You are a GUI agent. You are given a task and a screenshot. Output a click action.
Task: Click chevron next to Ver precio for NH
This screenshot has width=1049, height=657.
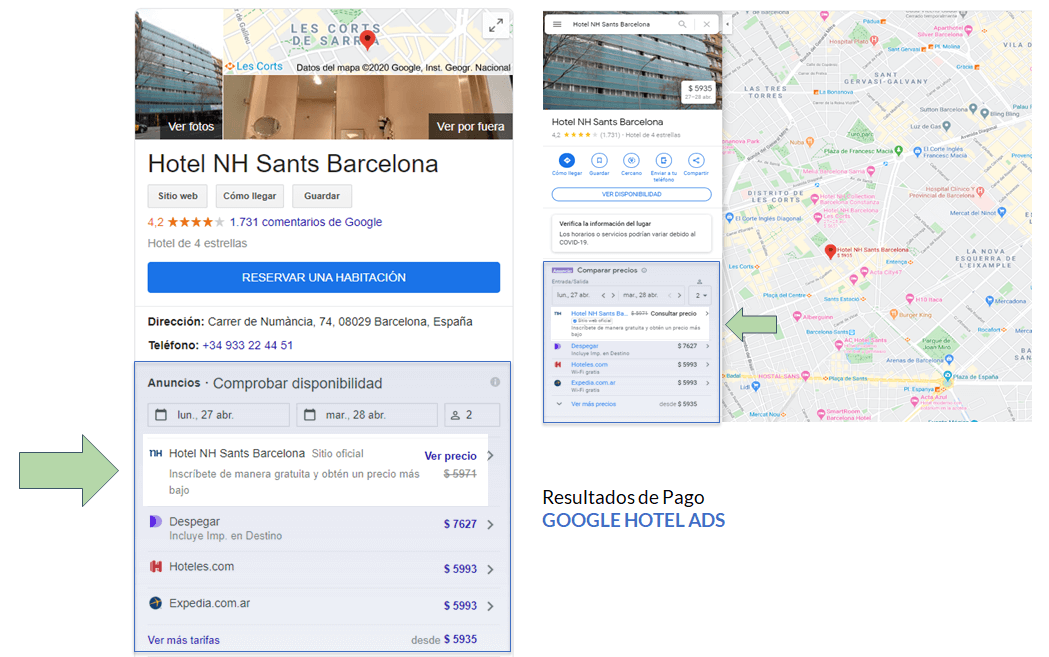pyautogui.click(x=491, y=456)
